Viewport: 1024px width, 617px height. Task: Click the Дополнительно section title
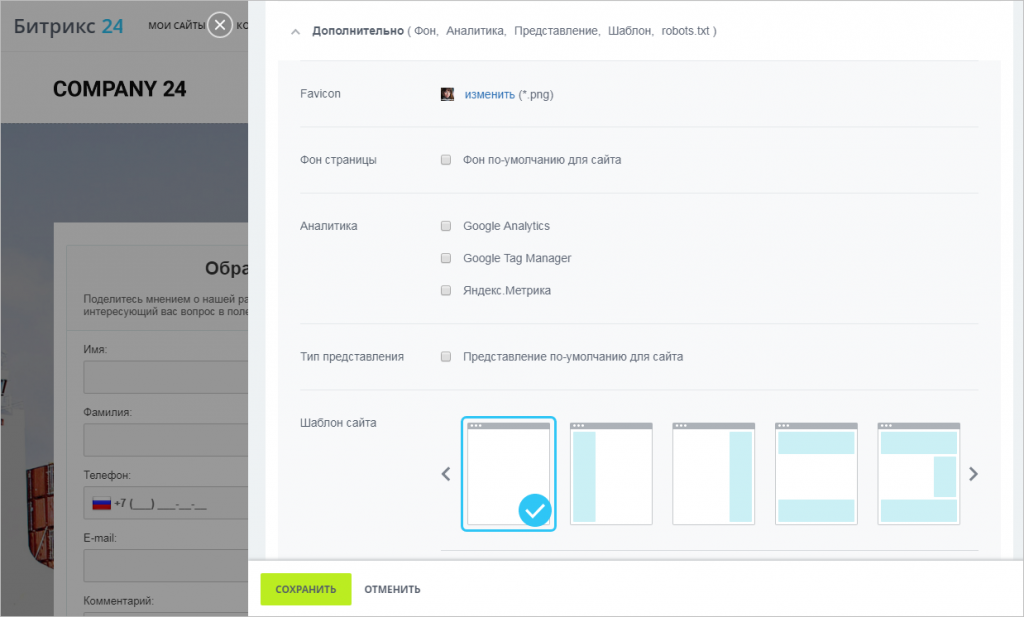[x=358, y=31]
